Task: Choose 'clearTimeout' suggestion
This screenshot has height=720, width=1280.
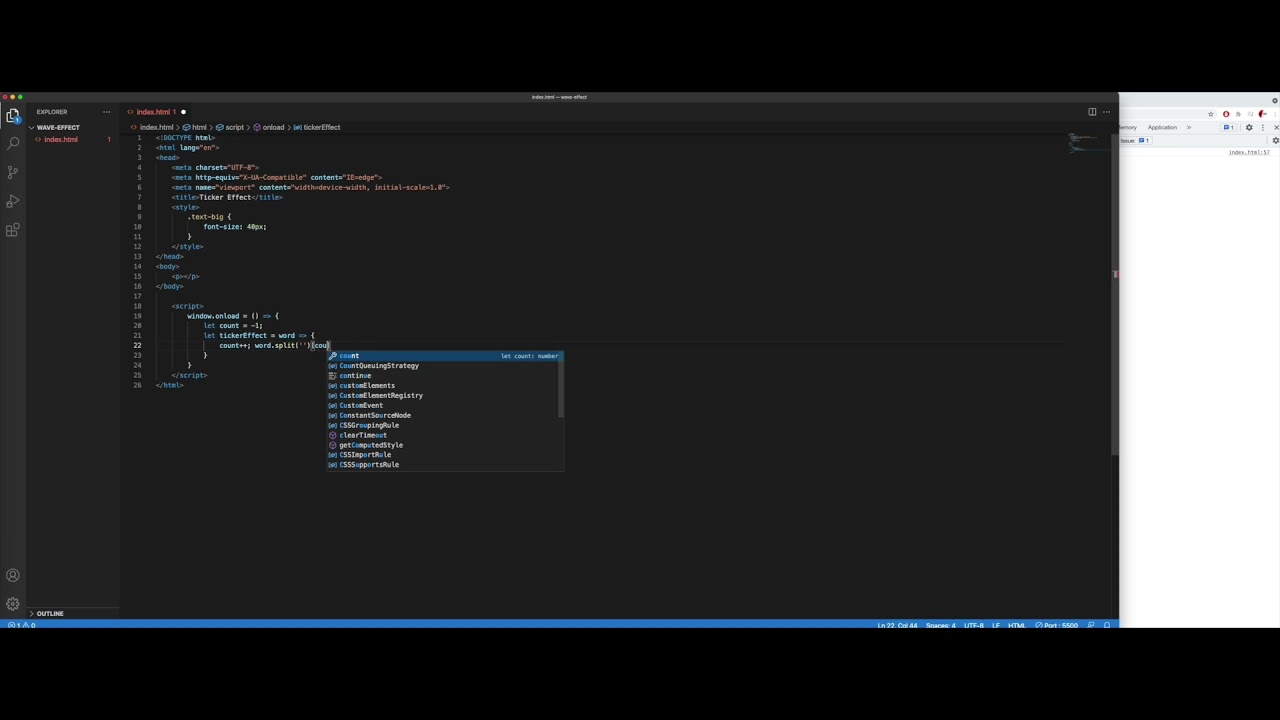Action: pyautogui.click(x=445, y=435)
